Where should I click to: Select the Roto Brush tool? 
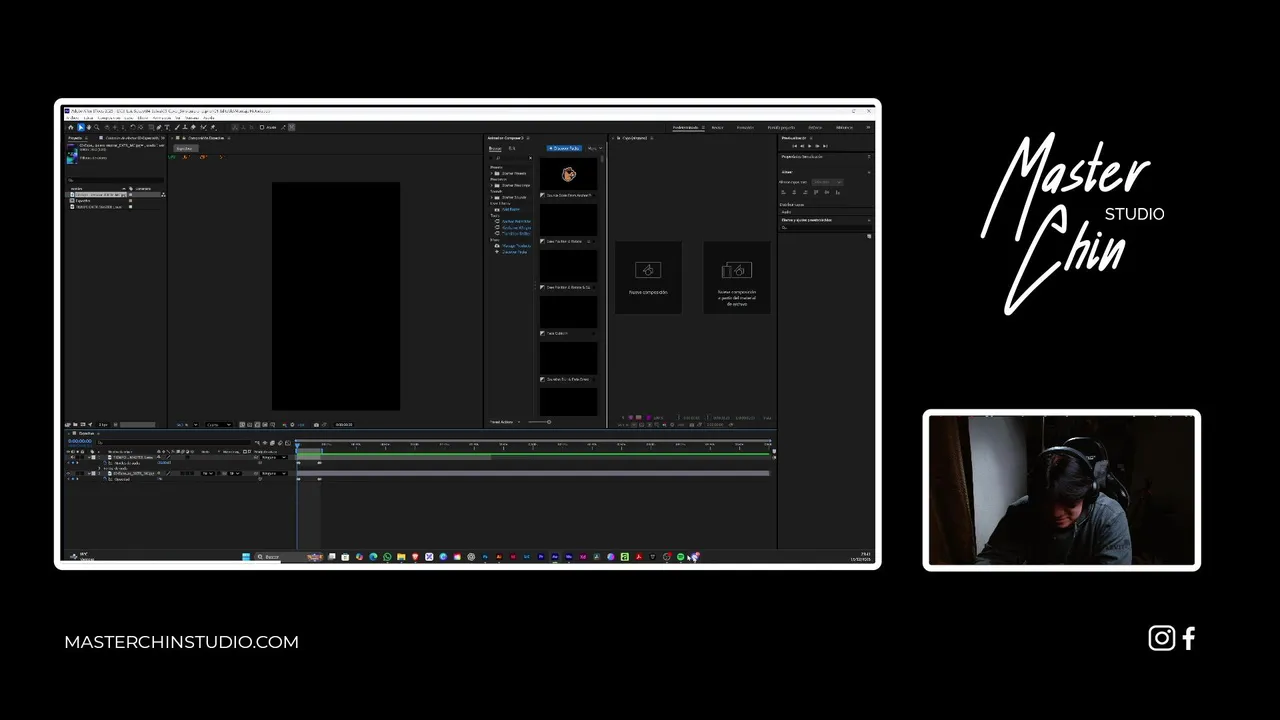(x=203, y=127)
